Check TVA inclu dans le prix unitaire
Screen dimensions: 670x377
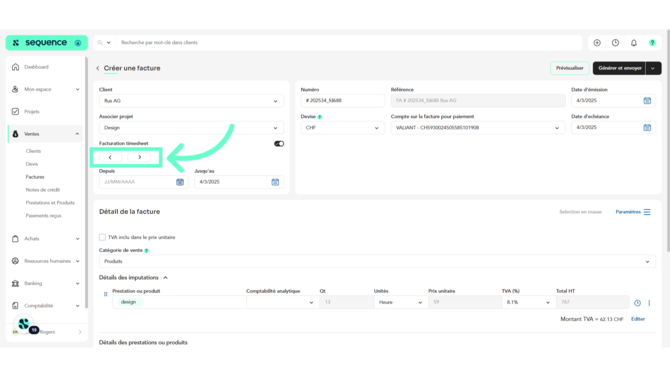point(102,237)
